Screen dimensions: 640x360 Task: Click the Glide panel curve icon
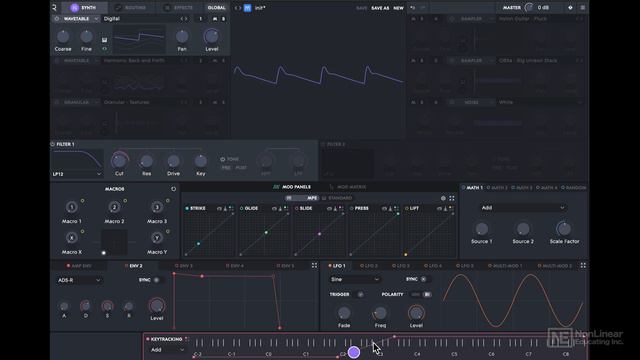click(x=280, y=209)
